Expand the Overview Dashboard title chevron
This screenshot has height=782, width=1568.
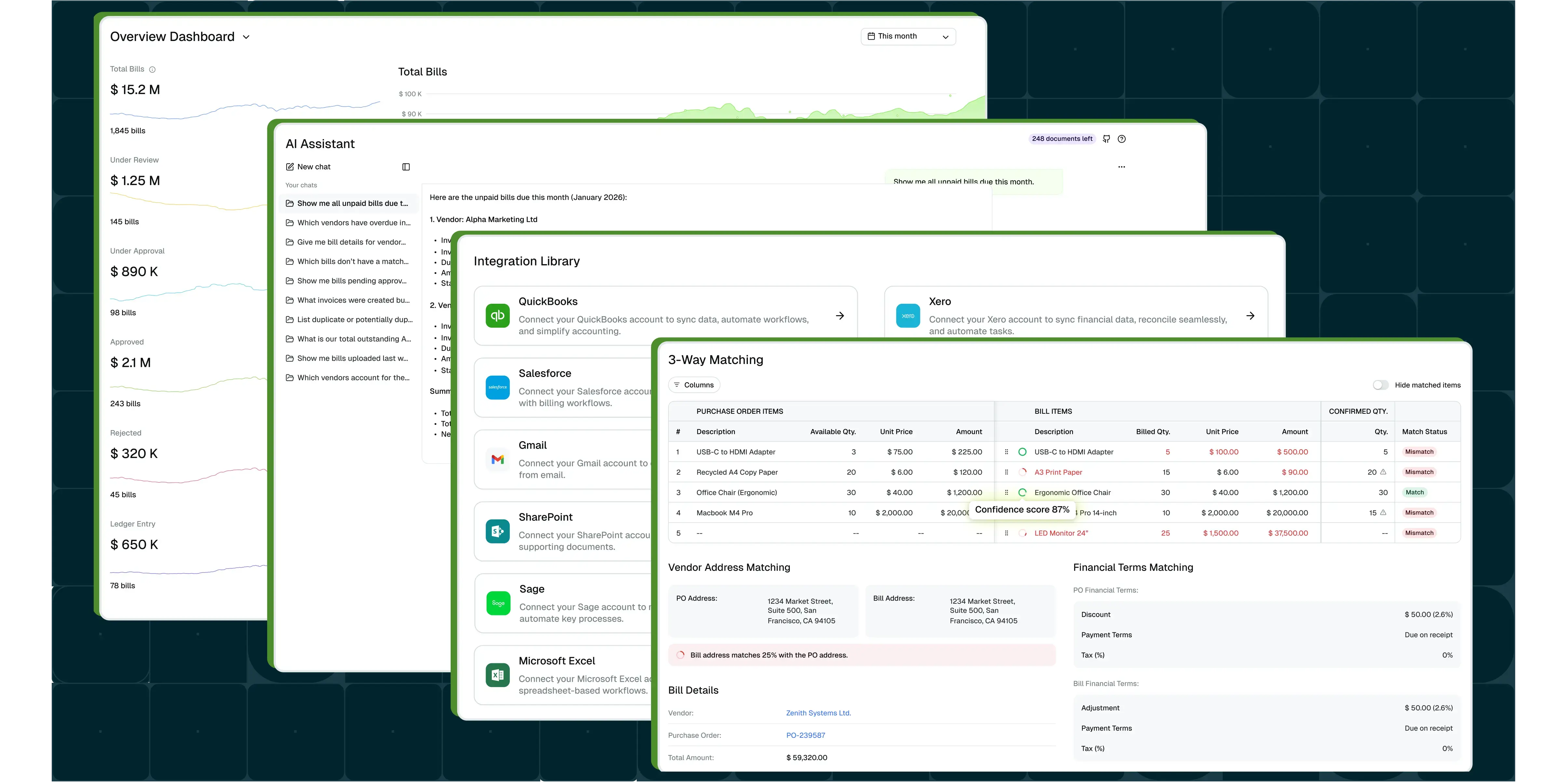pyautogui.click(x=246, y=37)
